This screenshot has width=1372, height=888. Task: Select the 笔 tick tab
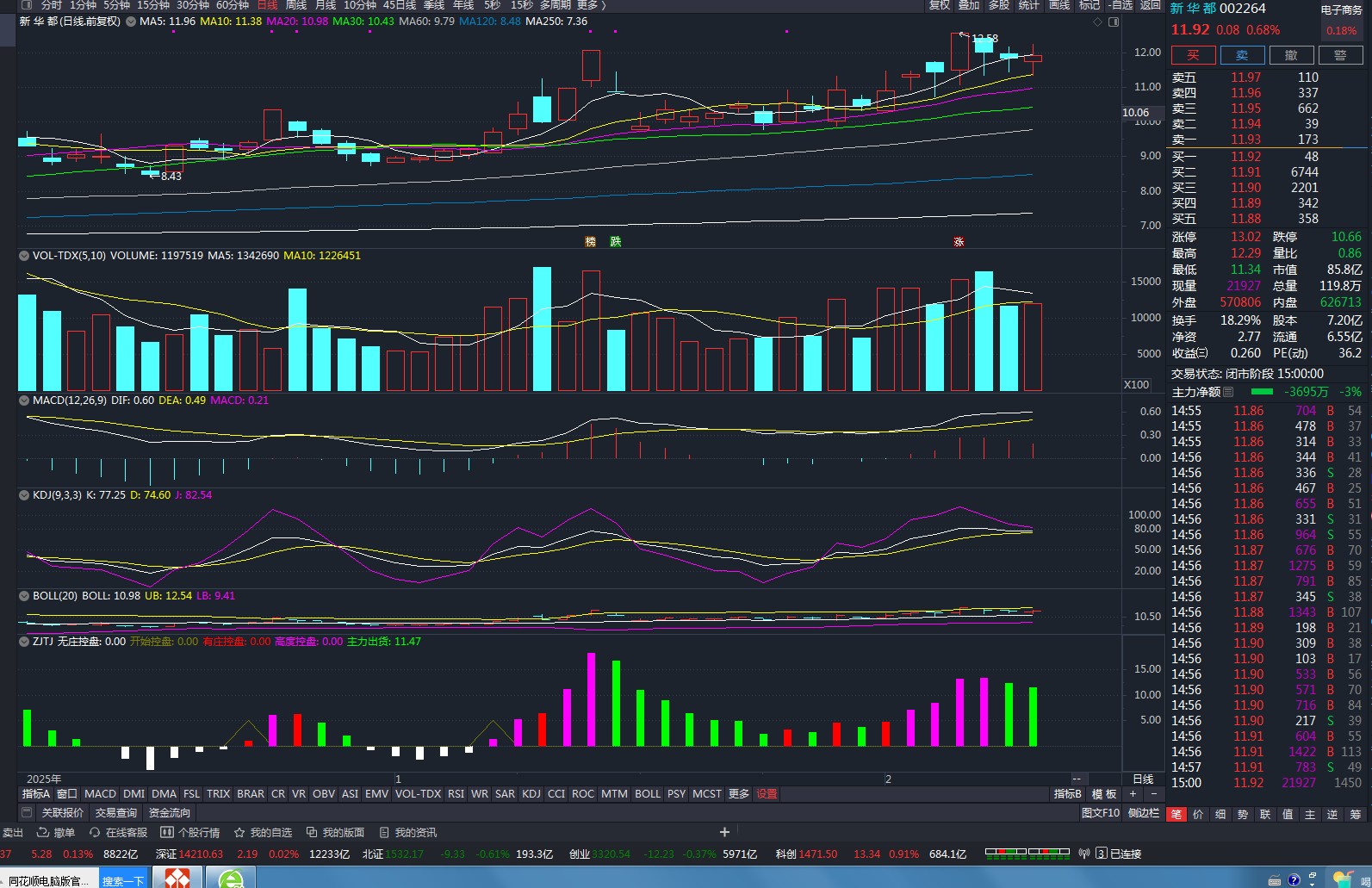pyautogui.click(x=1176, y=814)
